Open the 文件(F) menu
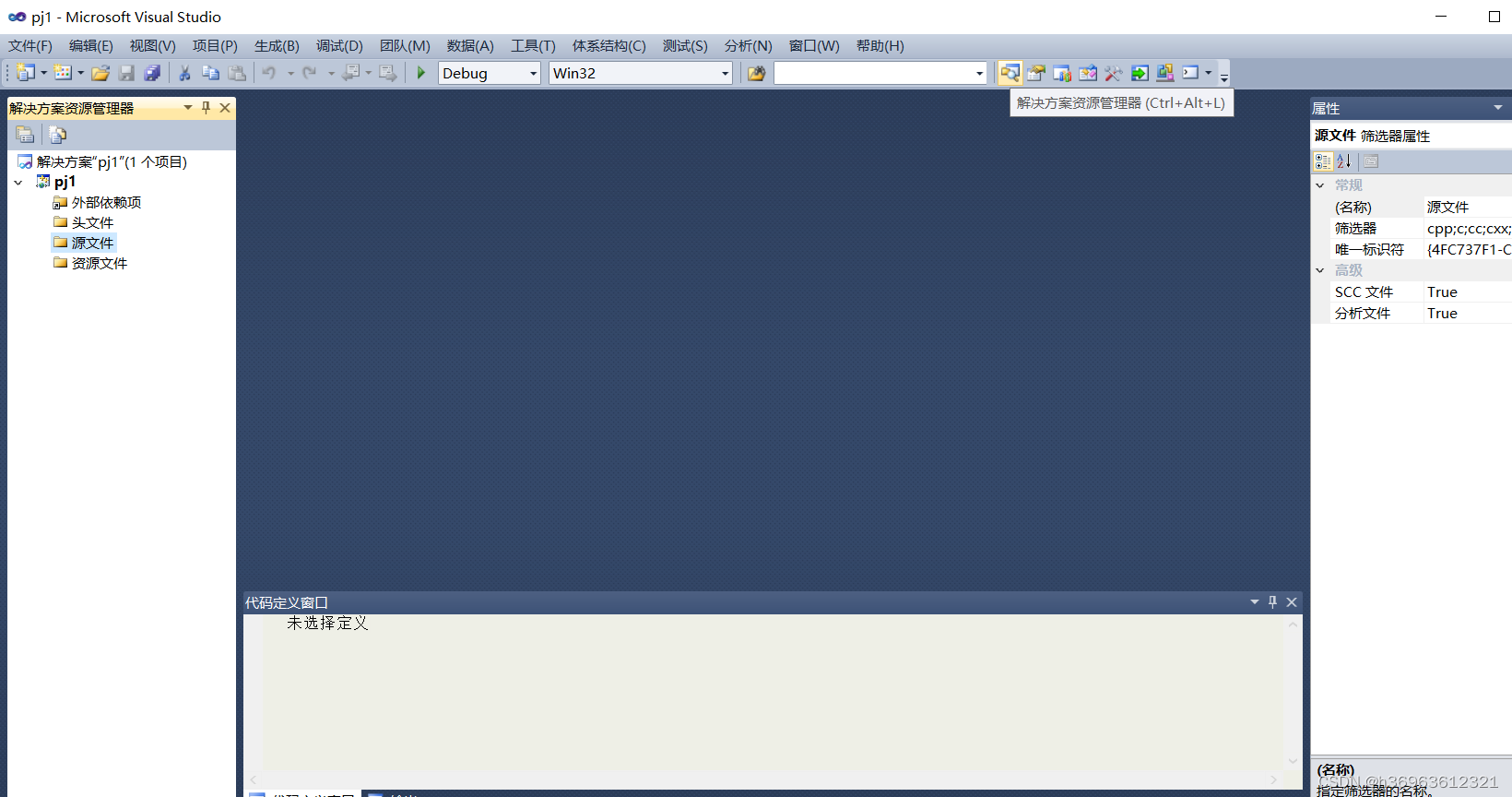Screen dimensions: 1512x797 click(30, 46)
